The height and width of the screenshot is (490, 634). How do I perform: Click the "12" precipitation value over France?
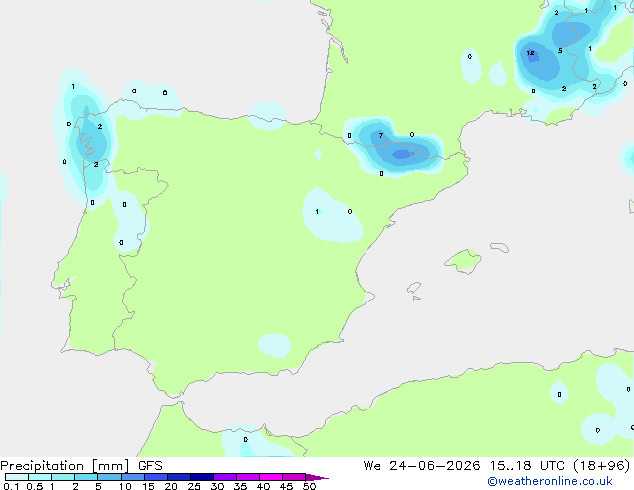530,53
